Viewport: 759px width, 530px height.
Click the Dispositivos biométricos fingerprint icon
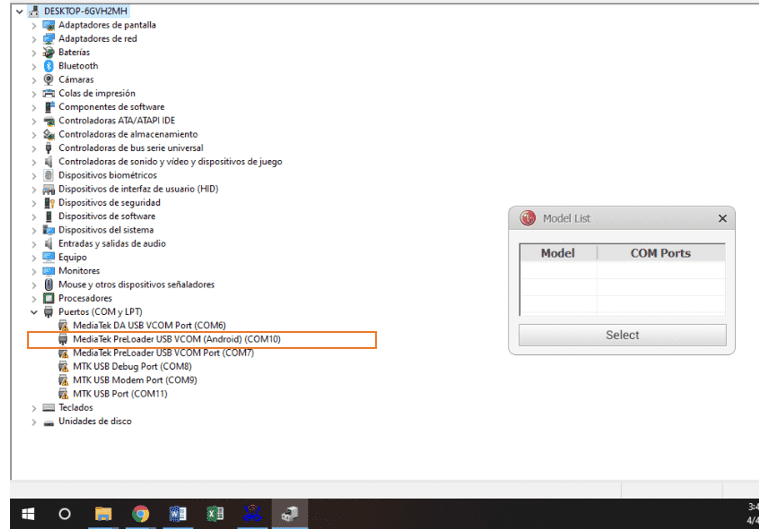(48, 175)
